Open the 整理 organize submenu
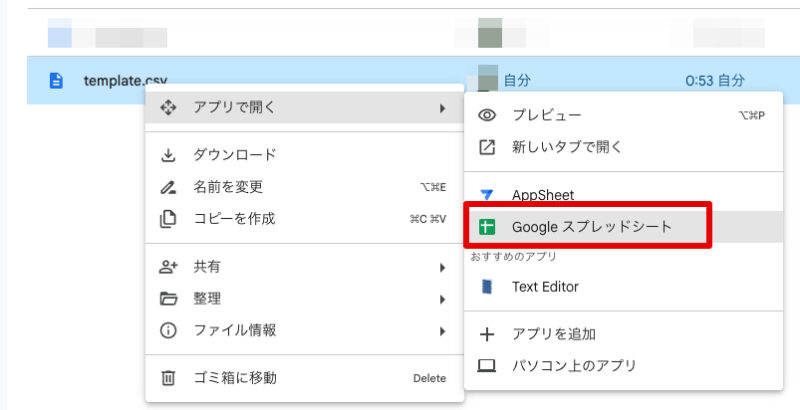 [305, 299]
